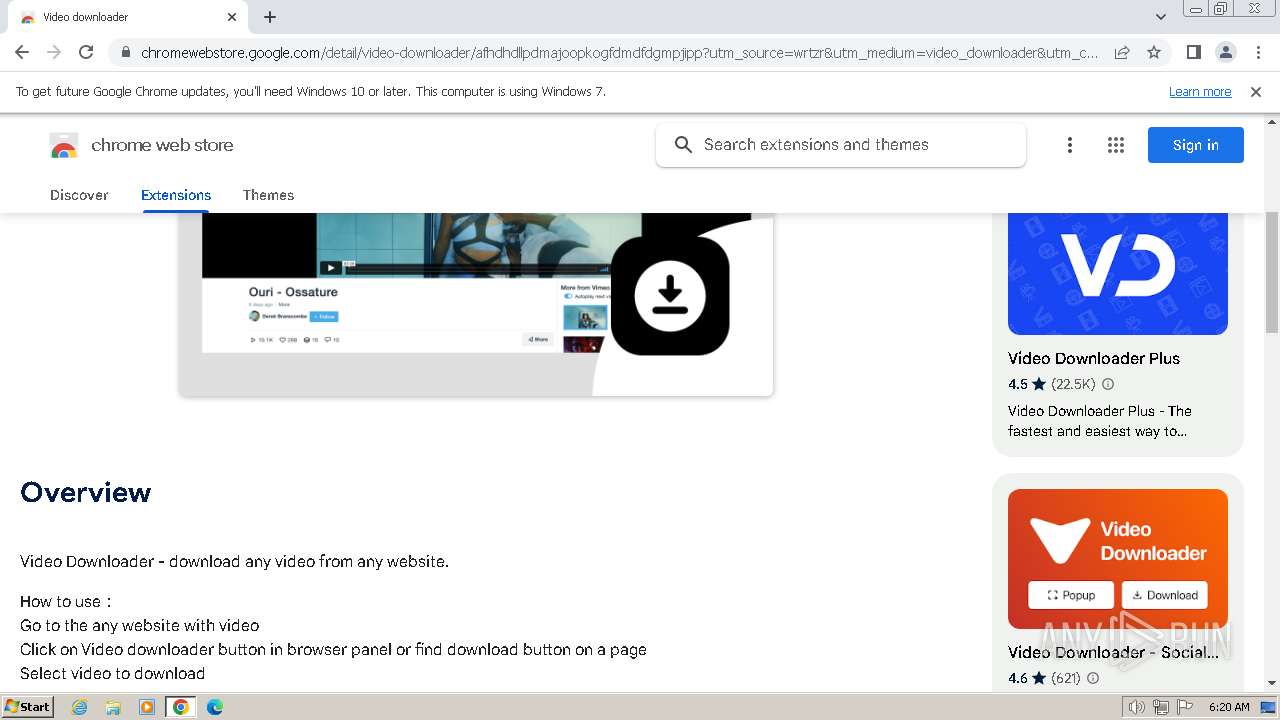
Task: Click the Video Downloader Plus description text
Action: click(x=1100, y=421)
